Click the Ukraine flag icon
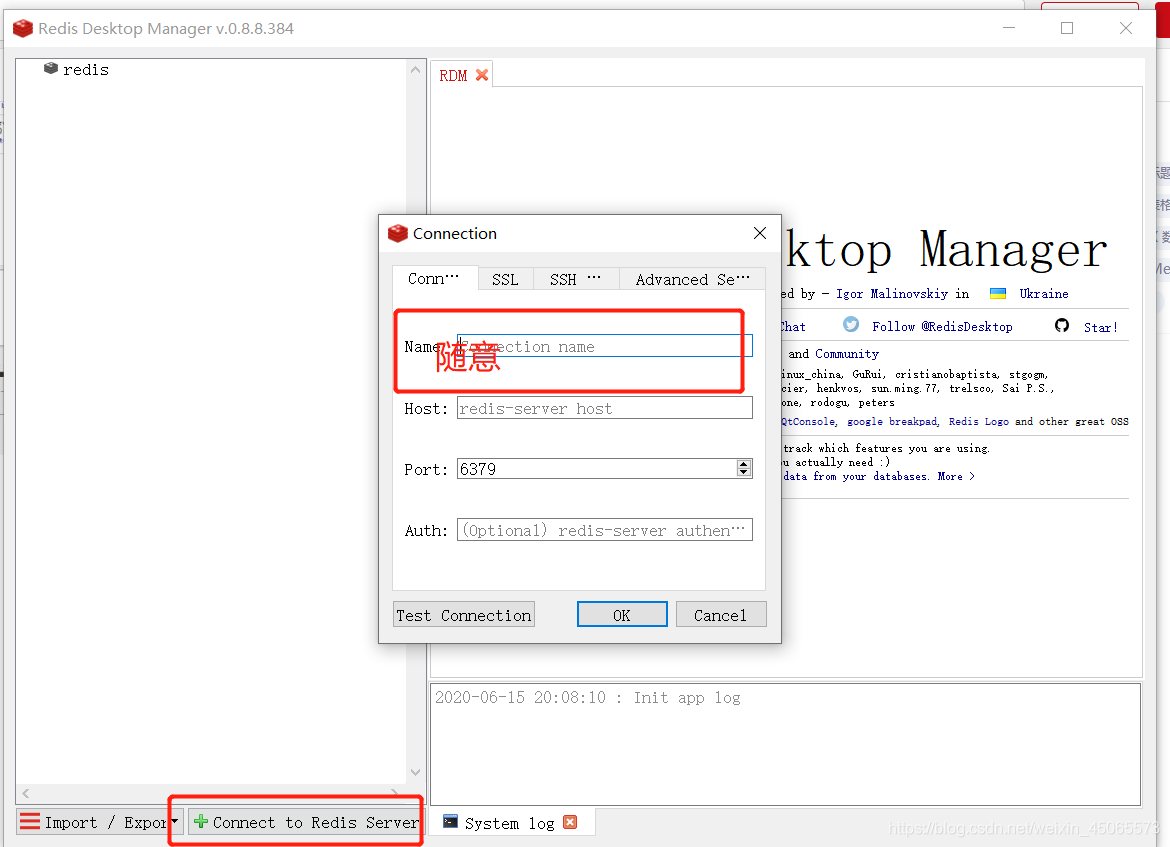This screenshot has height=847, width=1170. click(x=998, y=293)
